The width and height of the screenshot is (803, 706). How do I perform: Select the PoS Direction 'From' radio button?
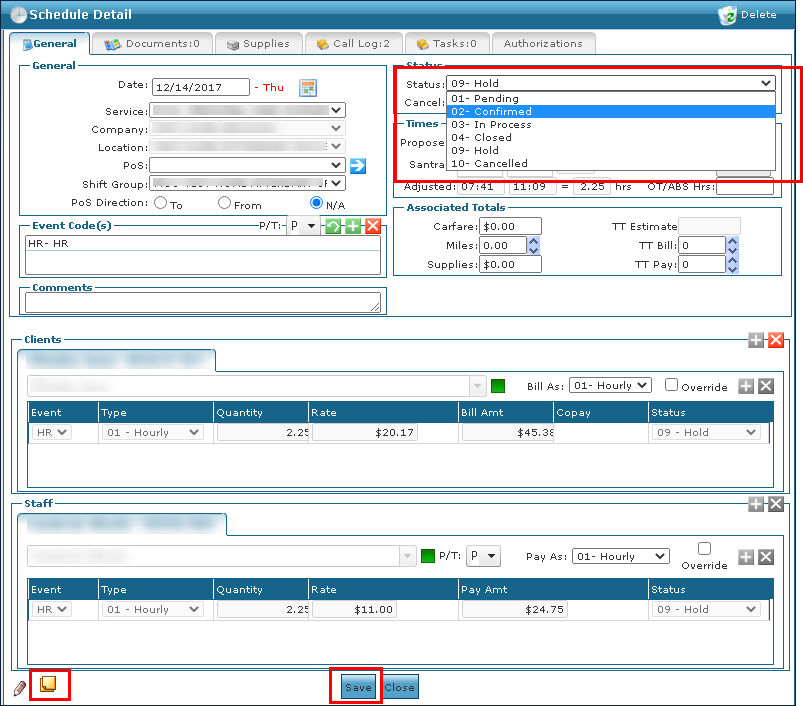(x=224, y=204)
